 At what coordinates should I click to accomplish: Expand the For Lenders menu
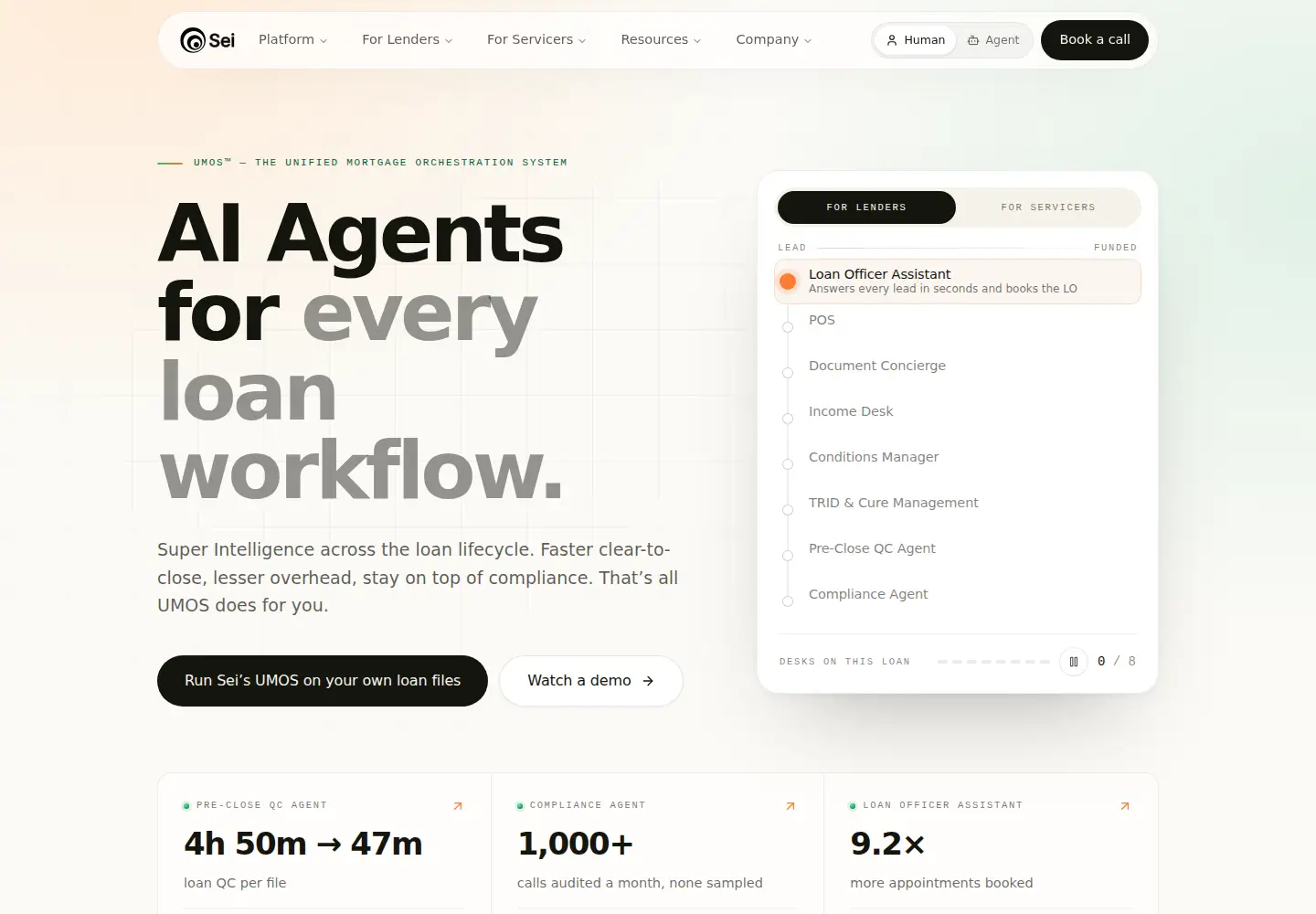[x=407, y=39]
